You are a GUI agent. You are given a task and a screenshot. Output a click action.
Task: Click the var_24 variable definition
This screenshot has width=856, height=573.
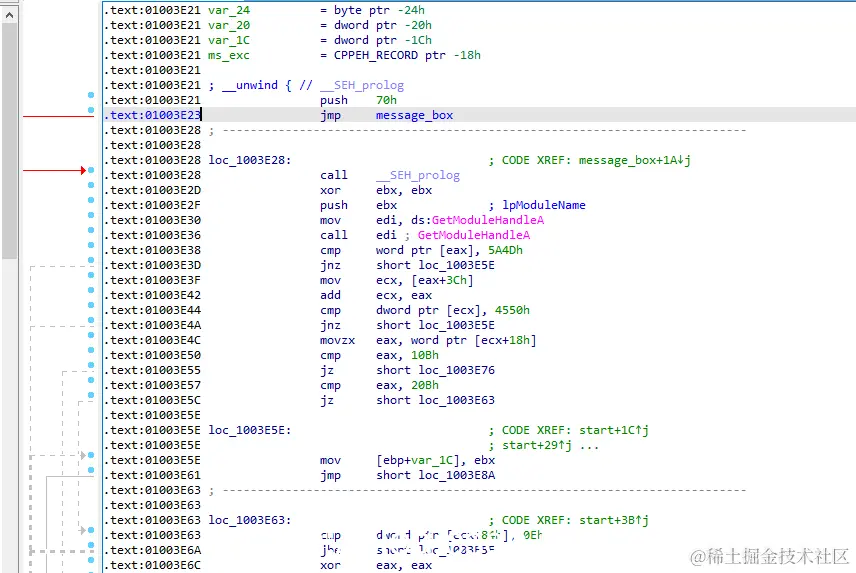(x=229, y=10)
